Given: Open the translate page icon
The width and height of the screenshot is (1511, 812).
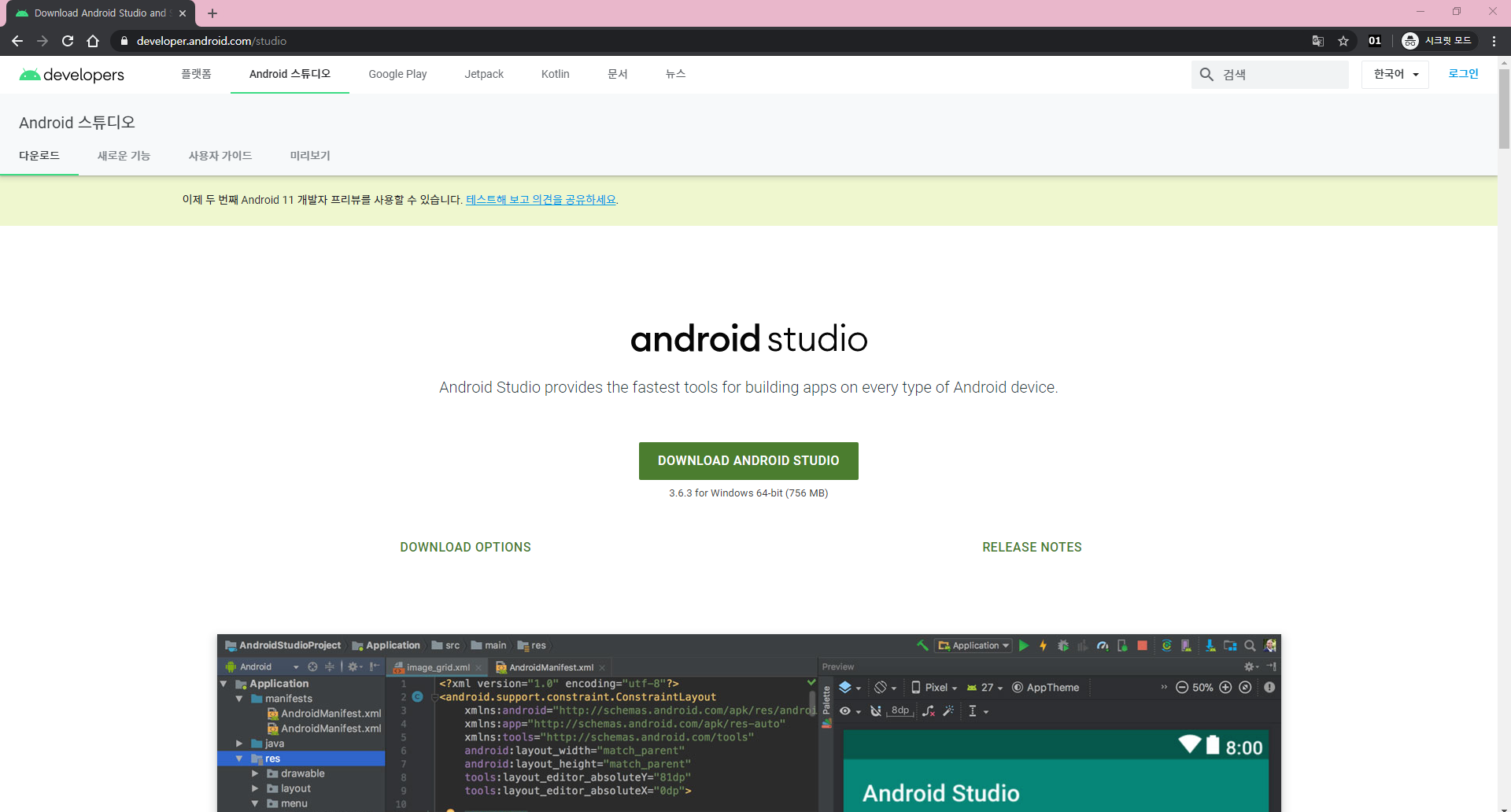Looking at the screenshot, I should coord(1318,41).
